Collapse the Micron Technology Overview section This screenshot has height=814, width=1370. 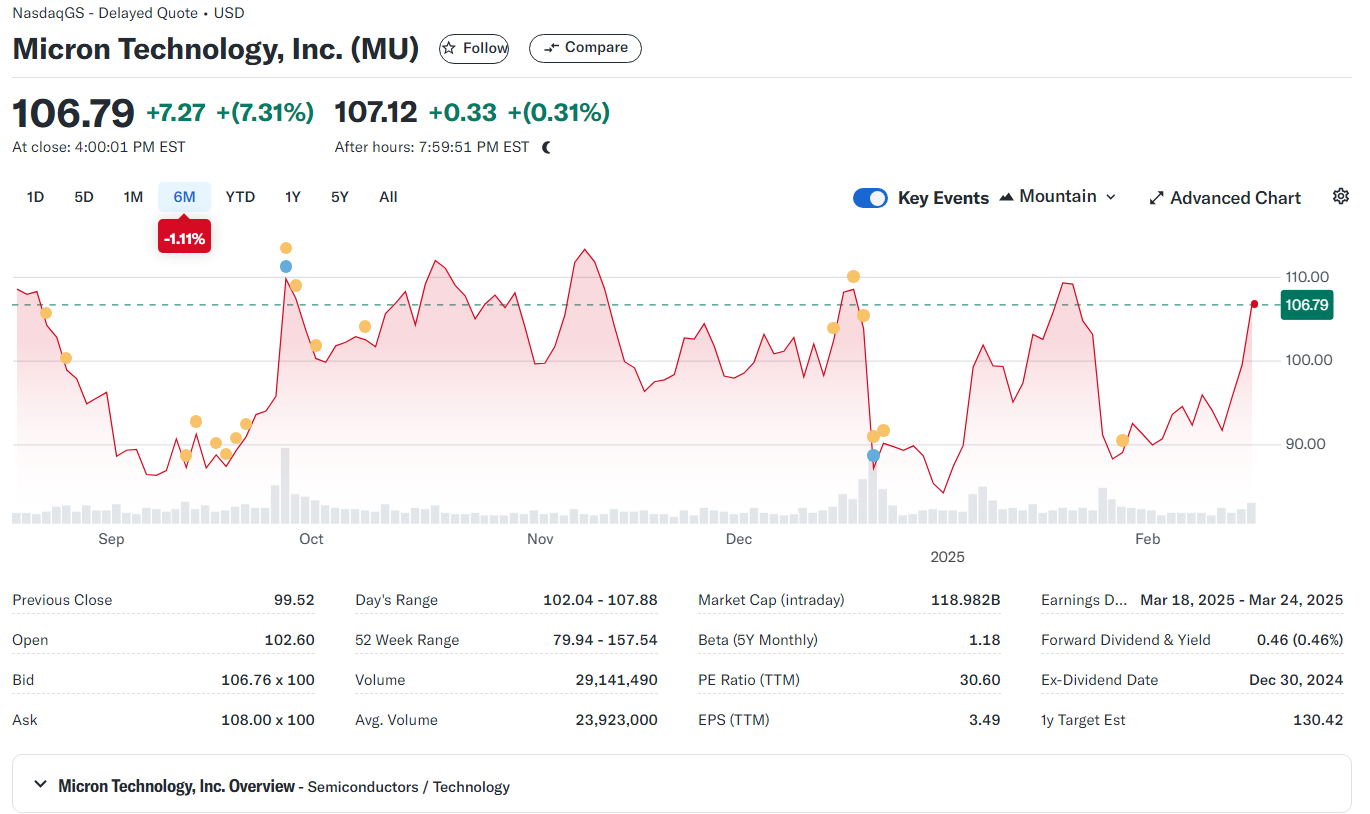click(40, 785)
